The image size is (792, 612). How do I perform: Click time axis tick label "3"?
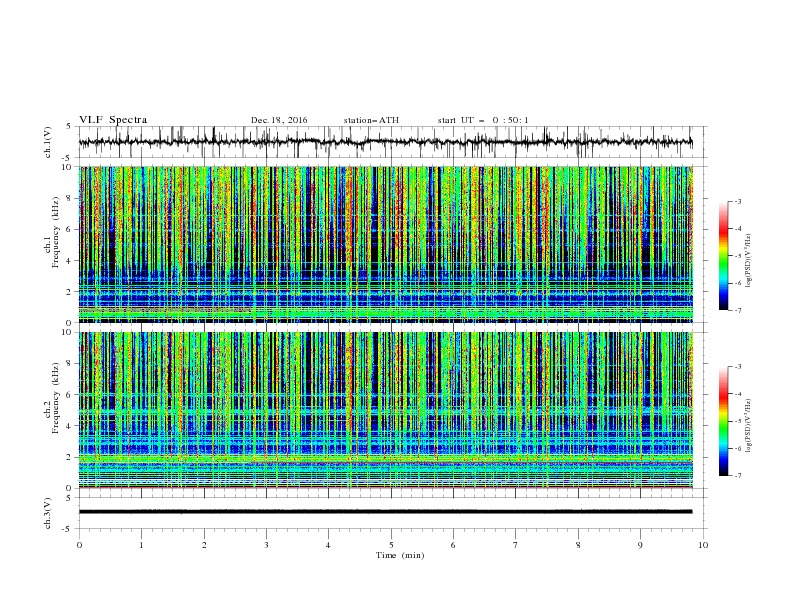[266, 545]
